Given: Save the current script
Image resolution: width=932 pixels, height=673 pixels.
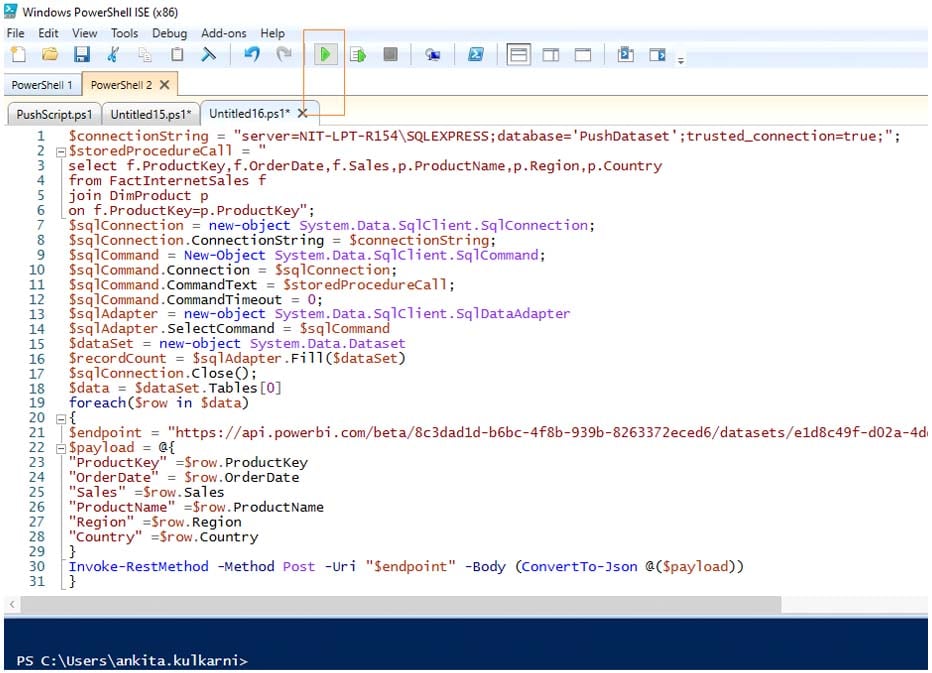Looking at the screenshot, I should pos(81,55).
